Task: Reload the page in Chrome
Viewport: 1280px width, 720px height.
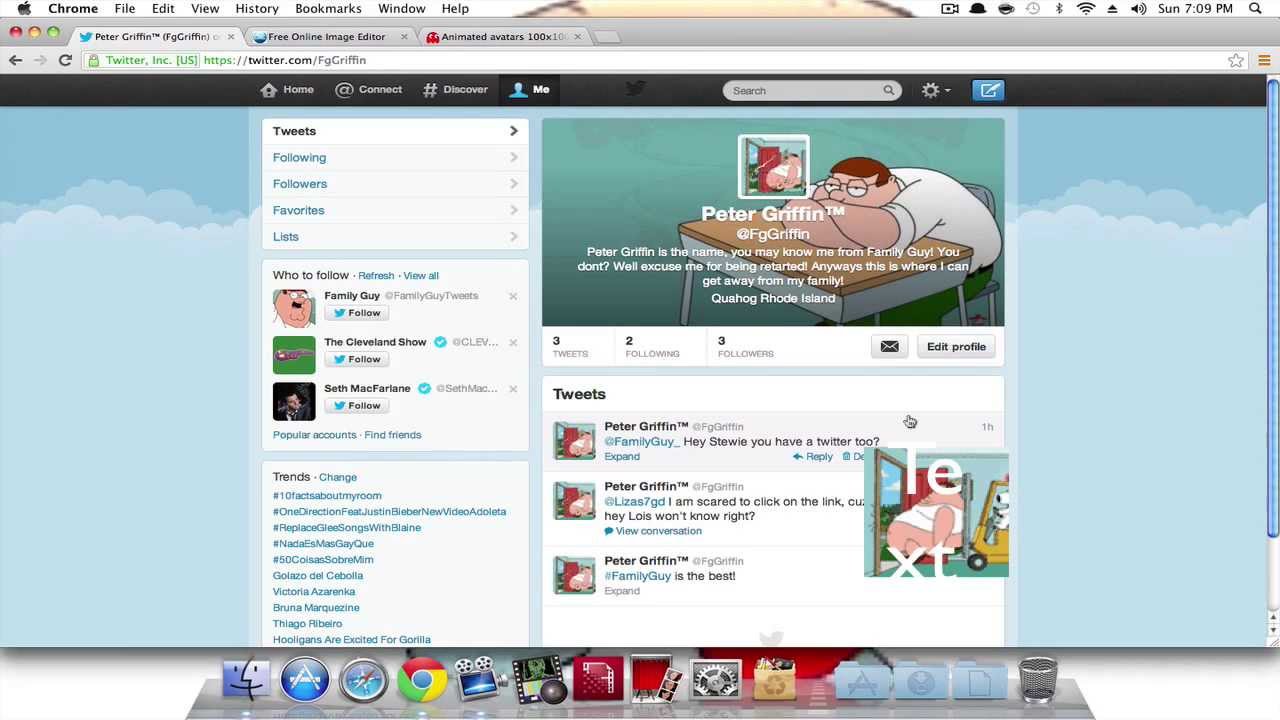Action: [x=65, y=60]
